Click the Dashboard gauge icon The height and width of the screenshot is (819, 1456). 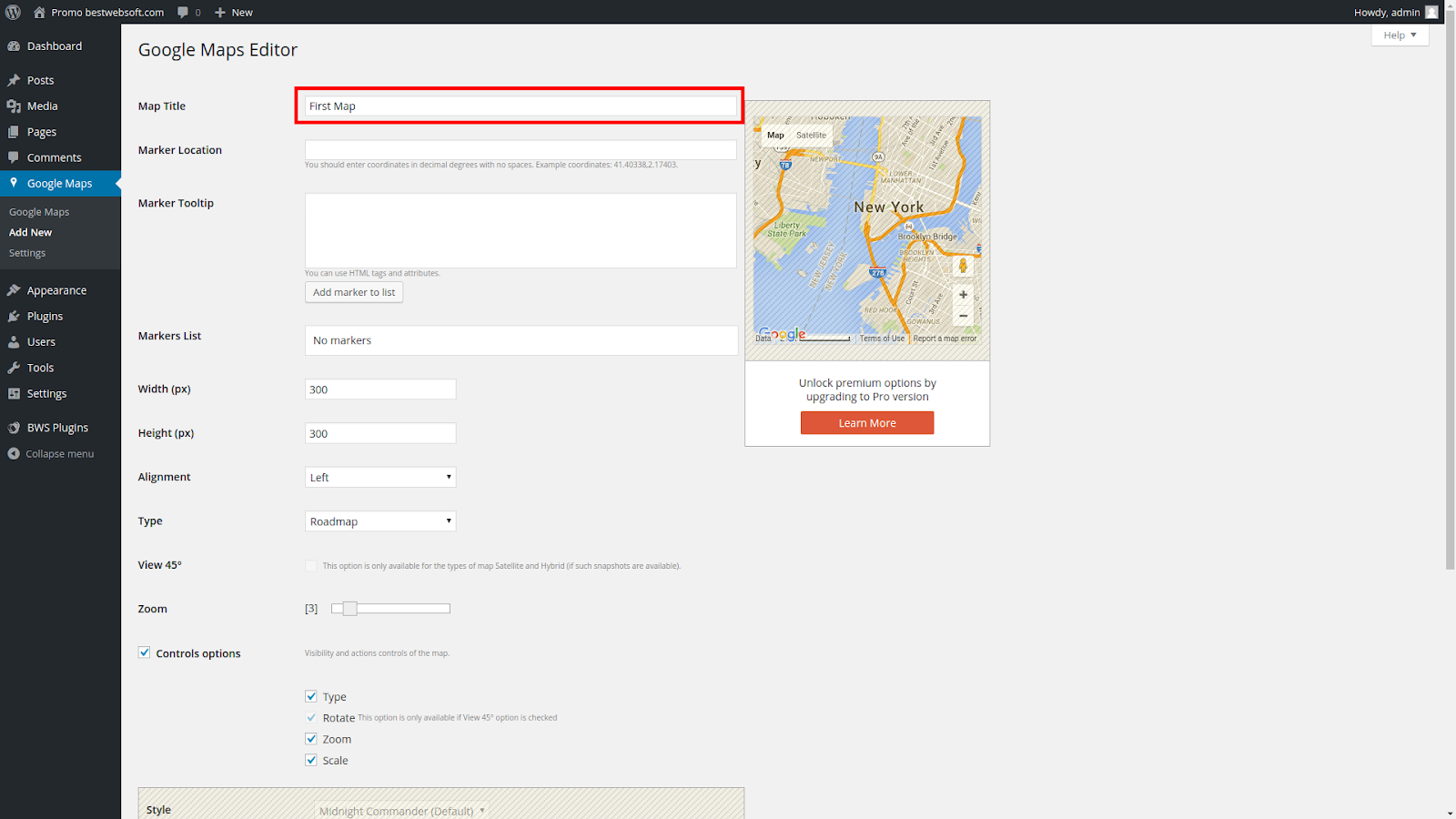[14, 46]
